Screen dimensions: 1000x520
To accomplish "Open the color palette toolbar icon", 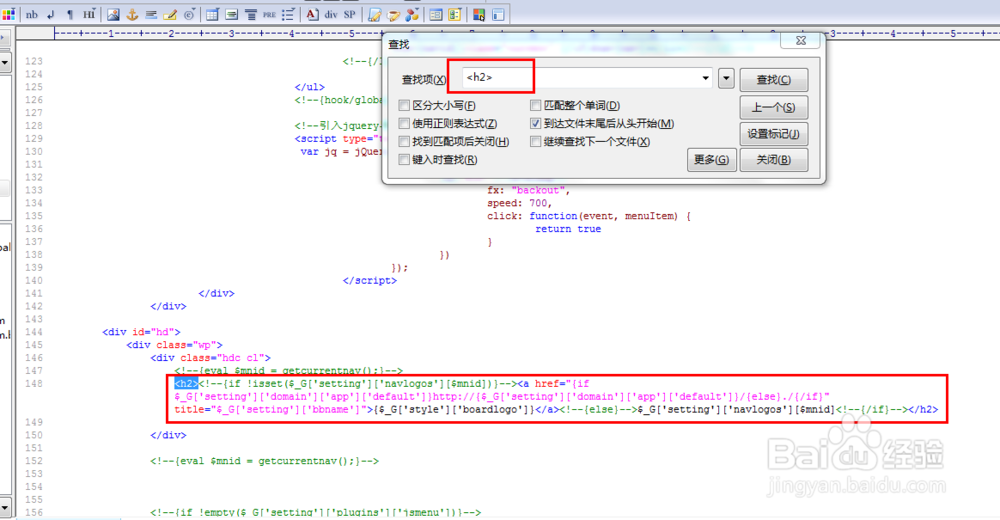I will (x=8, y=14).
